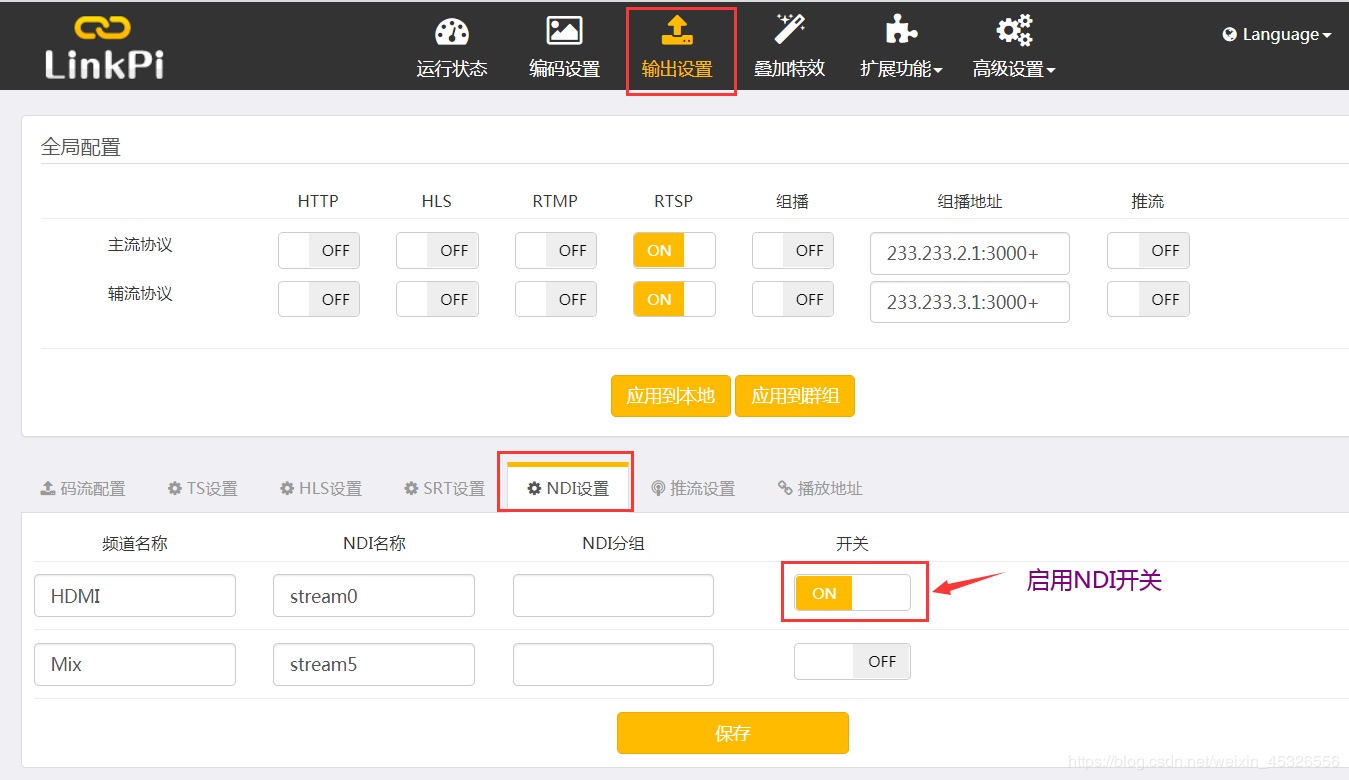Click the NDI分组 field in Mix row

[x=613, y=664]
